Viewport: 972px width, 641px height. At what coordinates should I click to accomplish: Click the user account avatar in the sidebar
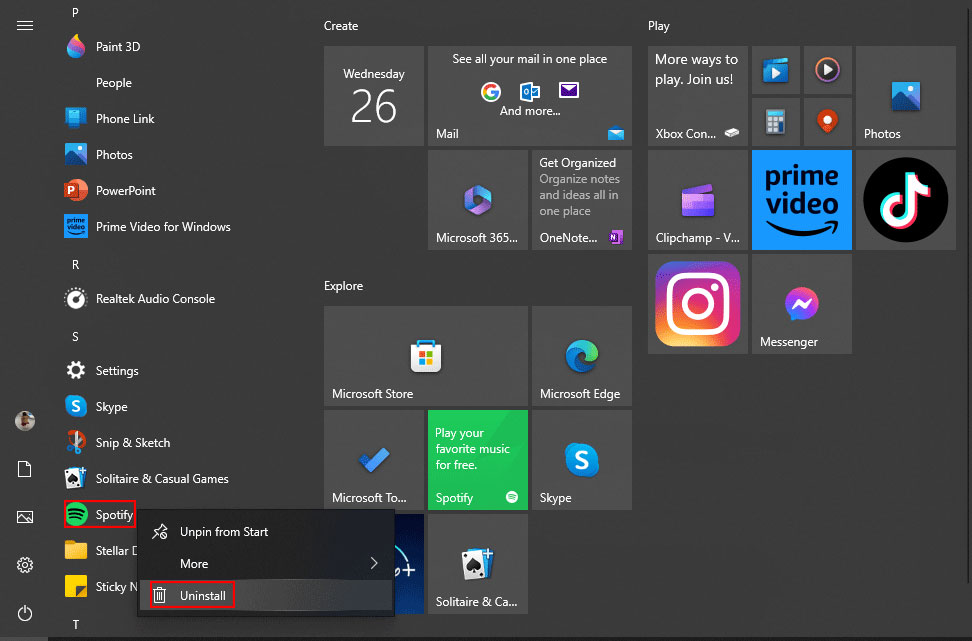pyautogui.click(x=25, y=421)
